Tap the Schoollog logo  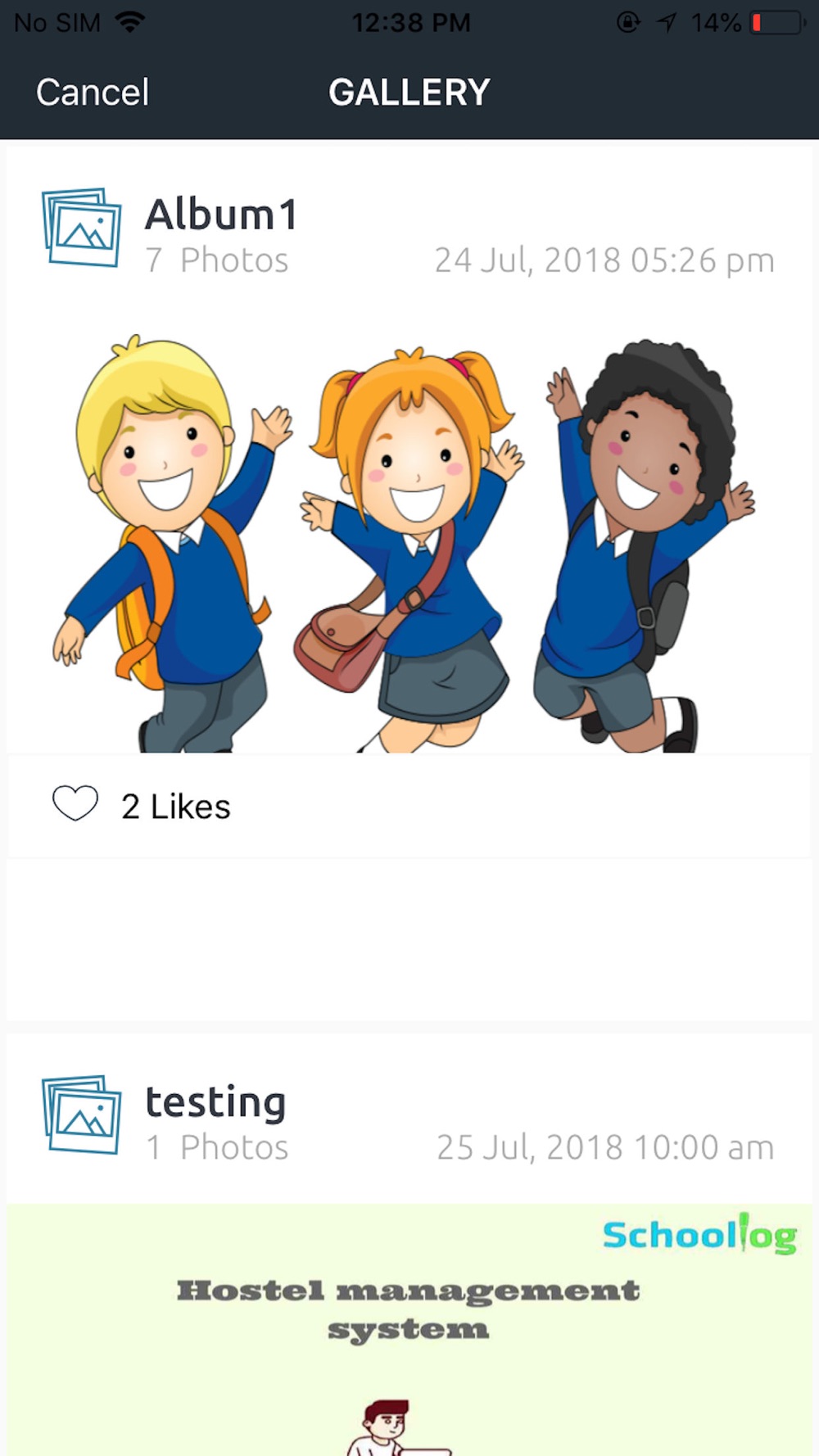tap(699, 1234)
